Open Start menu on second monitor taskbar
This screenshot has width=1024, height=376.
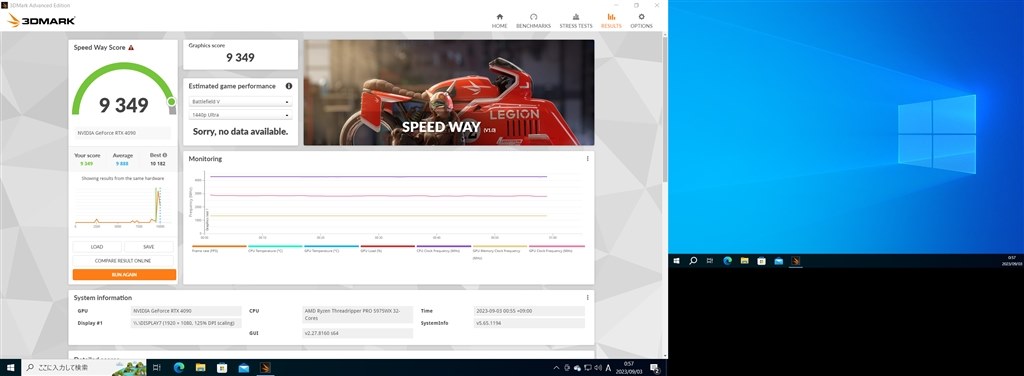pos(676,261)
